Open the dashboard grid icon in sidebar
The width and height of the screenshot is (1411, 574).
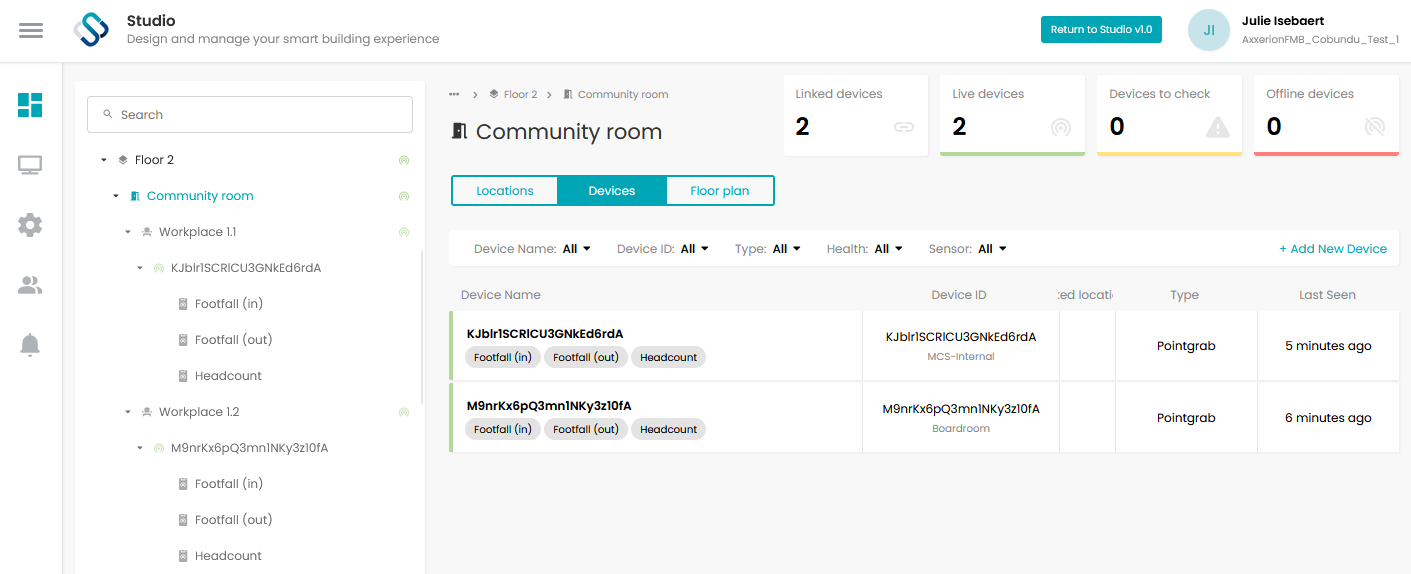(30, 105)
